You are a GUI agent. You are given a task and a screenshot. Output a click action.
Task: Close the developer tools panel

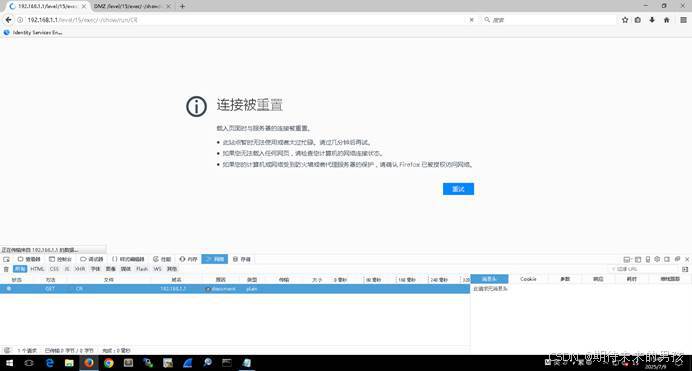tap(687, 259)
